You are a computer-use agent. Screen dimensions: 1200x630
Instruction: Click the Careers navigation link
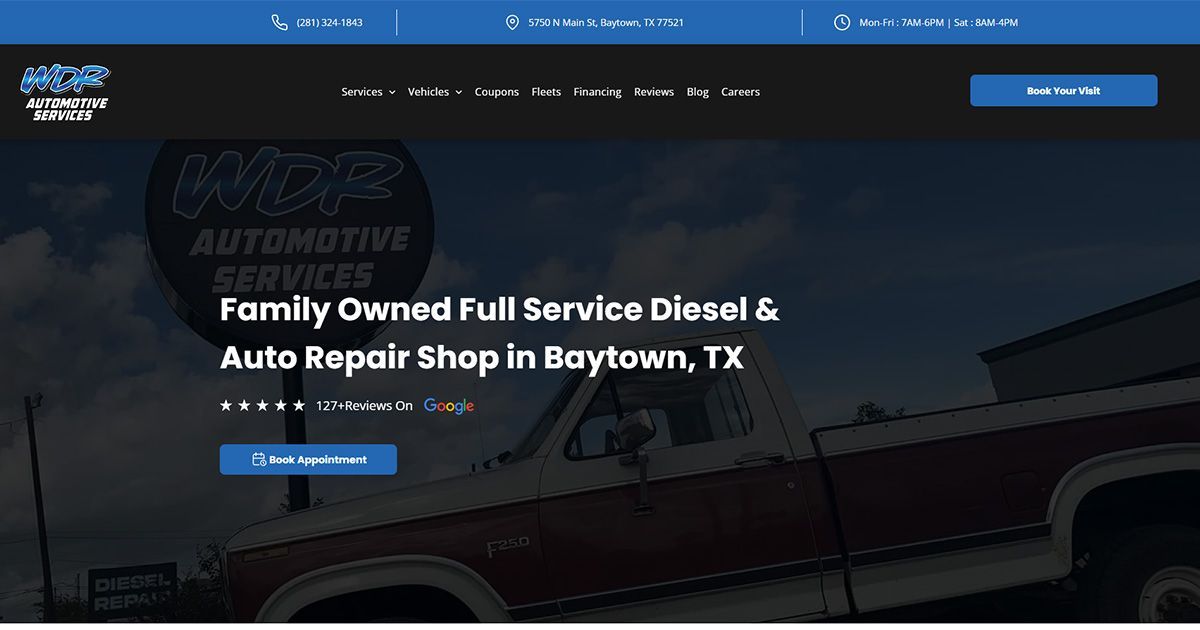pyautogui.click(x=740, y=91)
